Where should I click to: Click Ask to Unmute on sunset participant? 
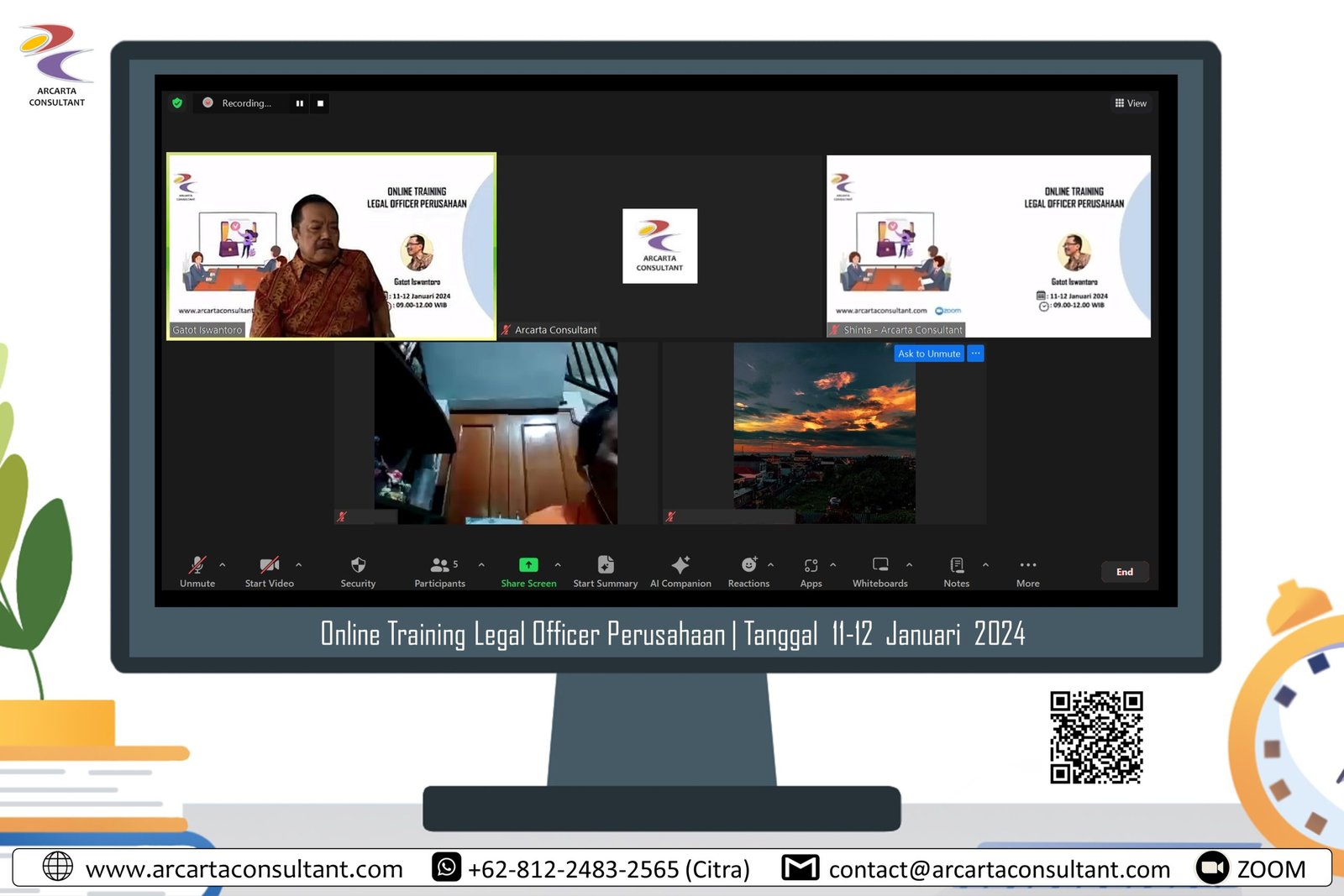(928, 354)
